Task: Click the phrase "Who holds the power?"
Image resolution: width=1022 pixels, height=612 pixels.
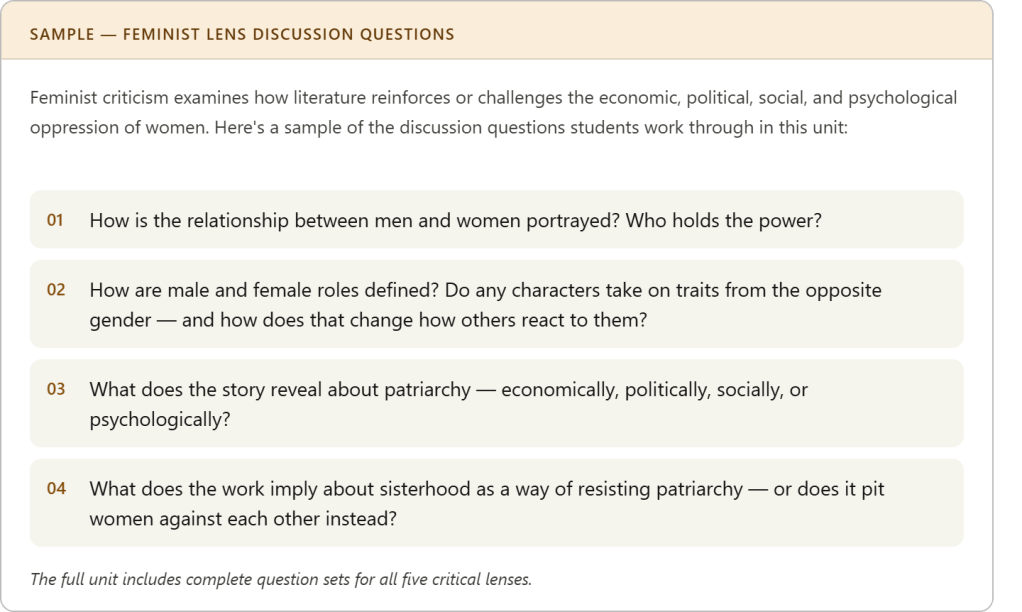Action: (x=723, y=220)
